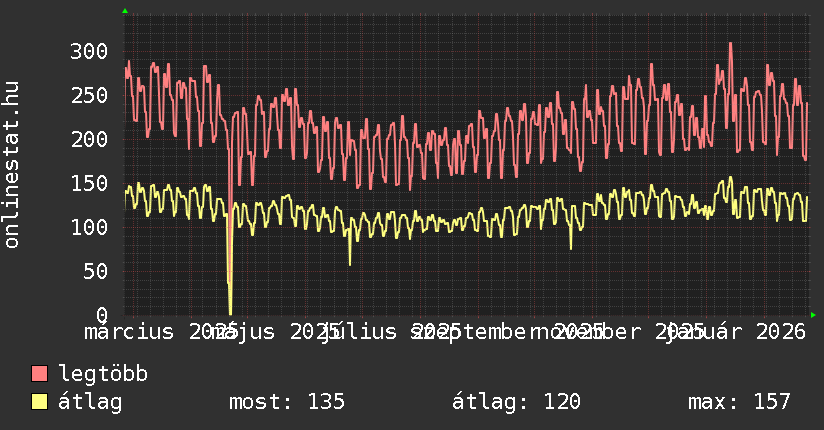Click the 'most: 135' statistic
This screenshot has width=824, height=430.
tap(287, 402)
